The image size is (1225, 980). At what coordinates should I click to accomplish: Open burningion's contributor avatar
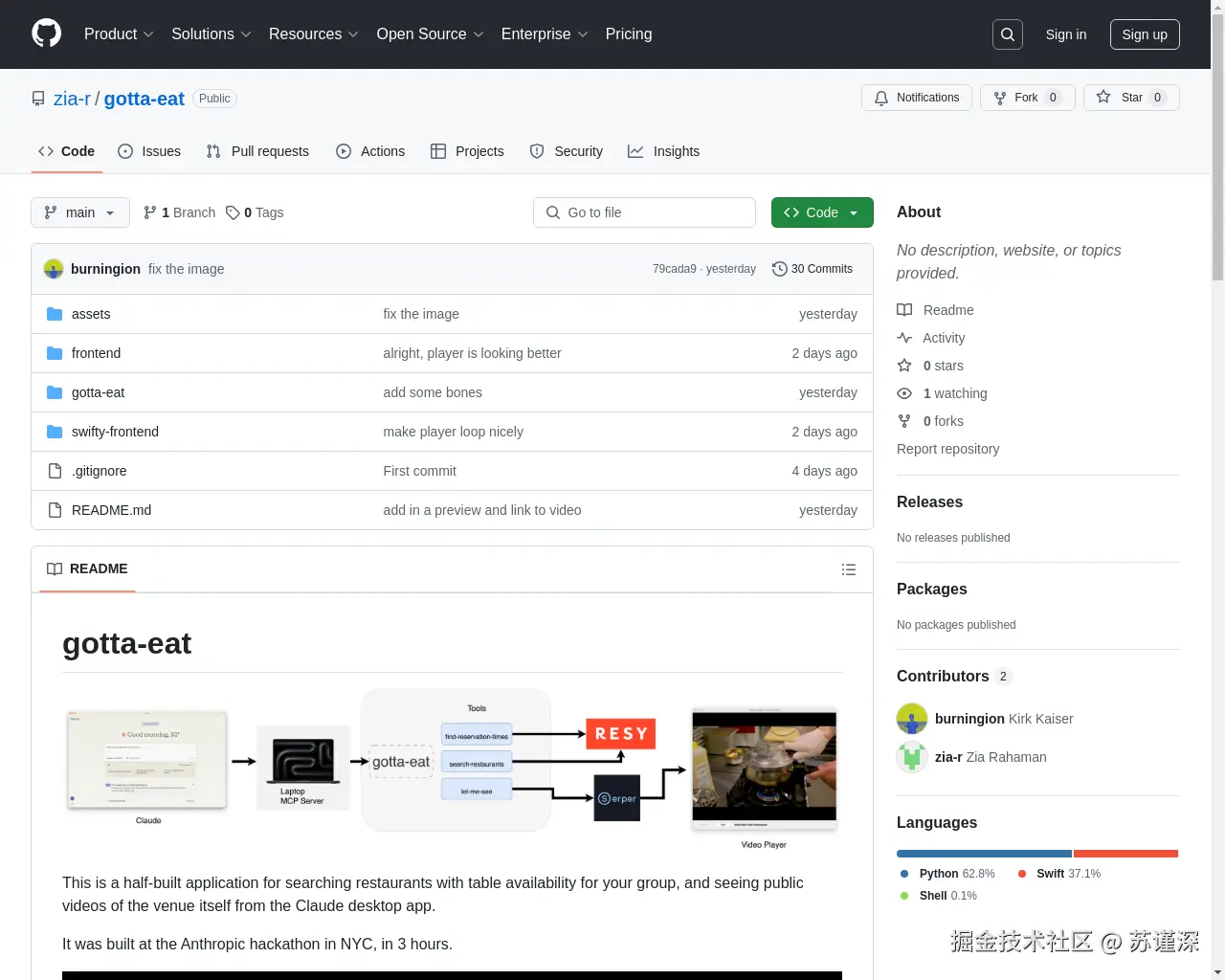[x=912, y=719]
